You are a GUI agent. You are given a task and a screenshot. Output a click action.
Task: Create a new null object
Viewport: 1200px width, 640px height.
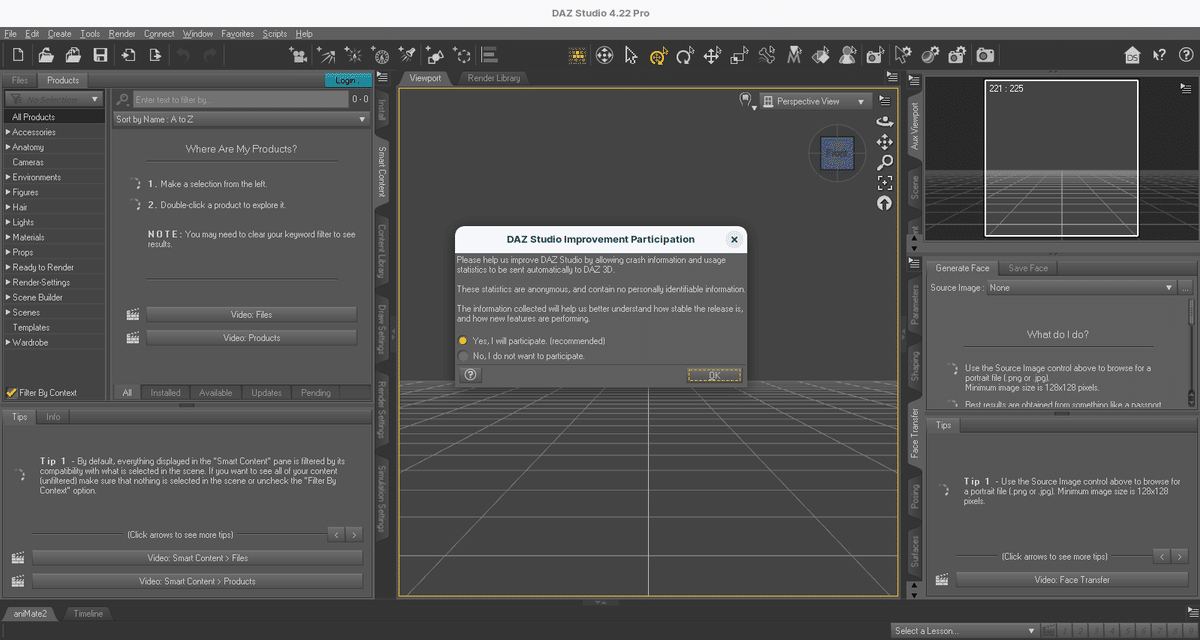pyautogui.click(x=462, y=55)
